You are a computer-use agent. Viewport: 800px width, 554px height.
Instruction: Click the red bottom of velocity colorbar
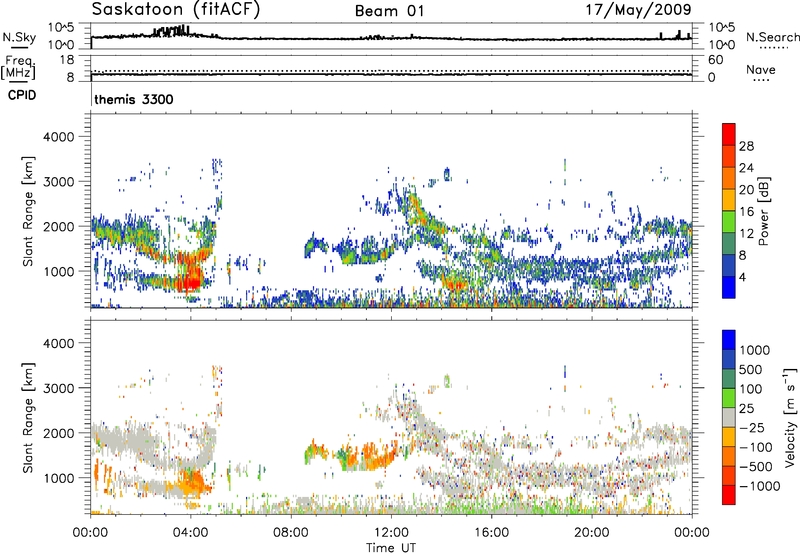pos(729,495)
